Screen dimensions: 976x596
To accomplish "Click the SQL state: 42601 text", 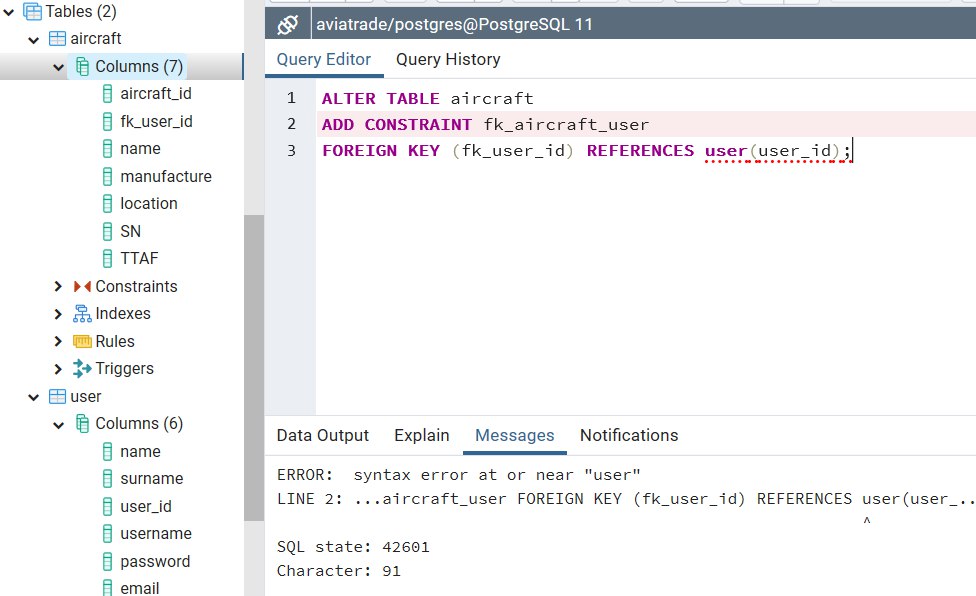I will click(x=353, y=547).
